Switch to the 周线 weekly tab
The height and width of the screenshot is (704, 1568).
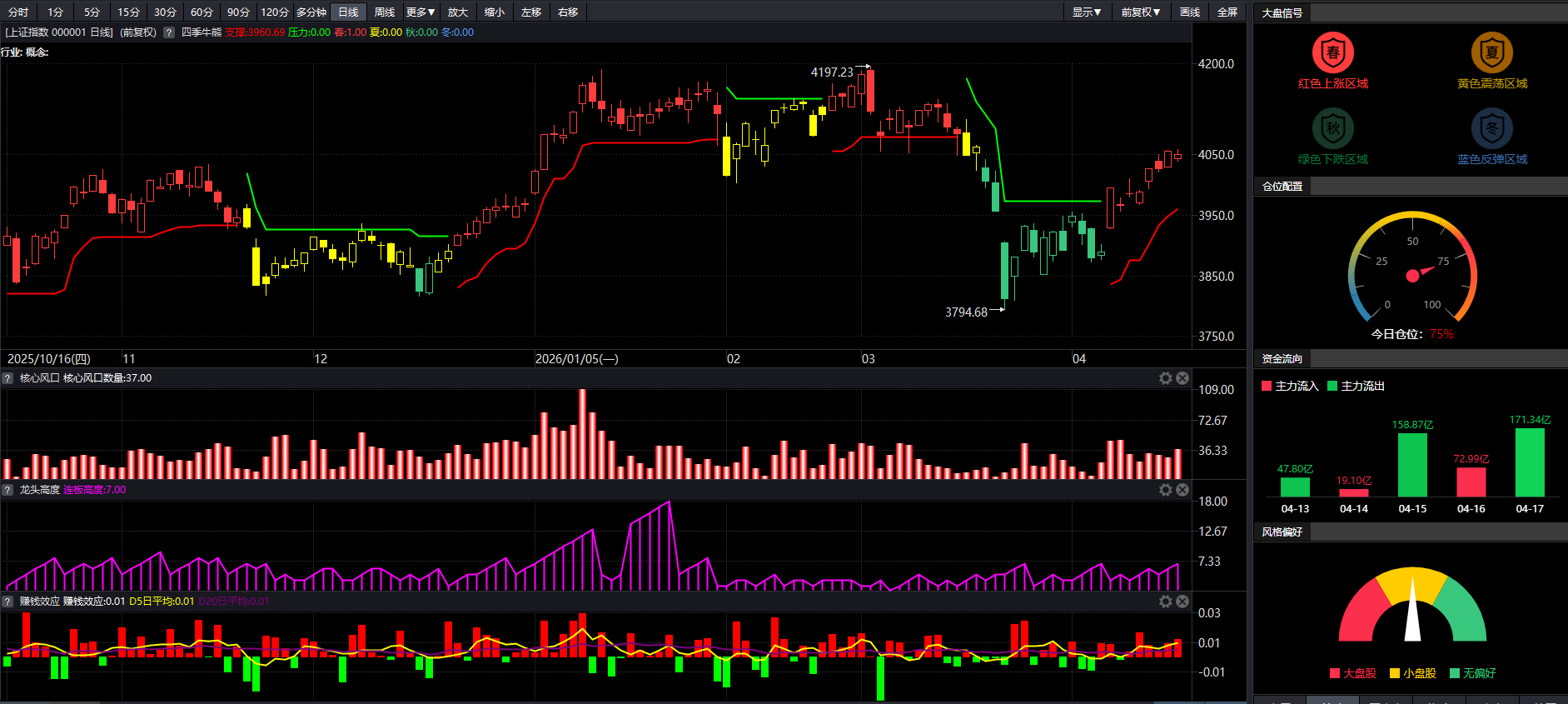(385, 12)
